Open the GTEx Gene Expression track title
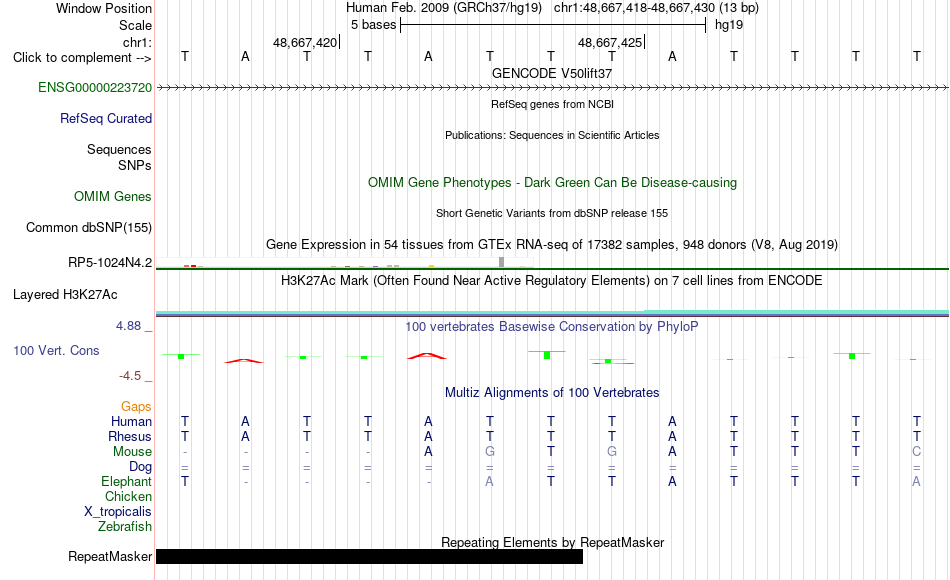Image resolution: width=950 pixels, height=580 pixels. point(552,244)
